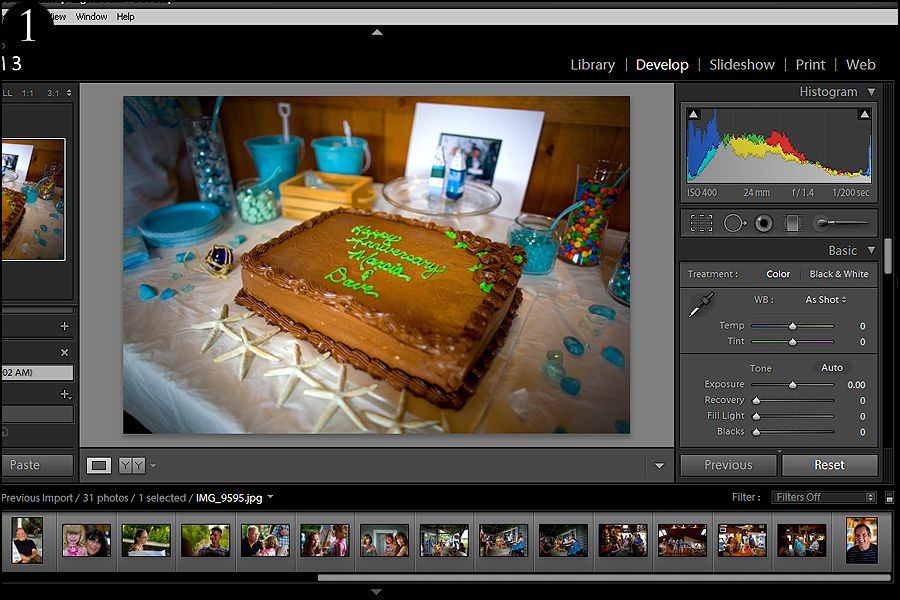Select the Red Eye Correction tool
This screenshot has height=600, width=900.
(x=763, y=223)
